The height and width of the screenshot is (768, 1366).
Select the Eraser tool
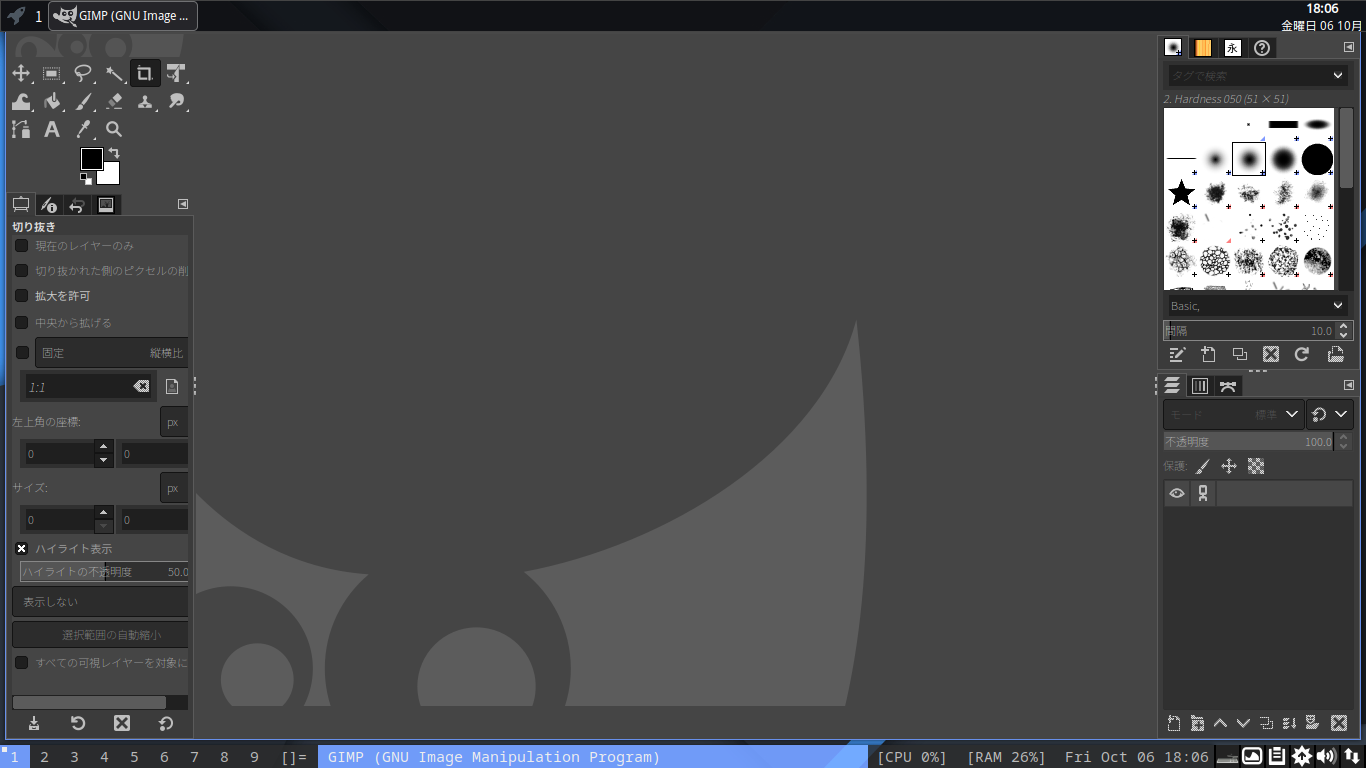pyautogui.click(x=114, y=101)
